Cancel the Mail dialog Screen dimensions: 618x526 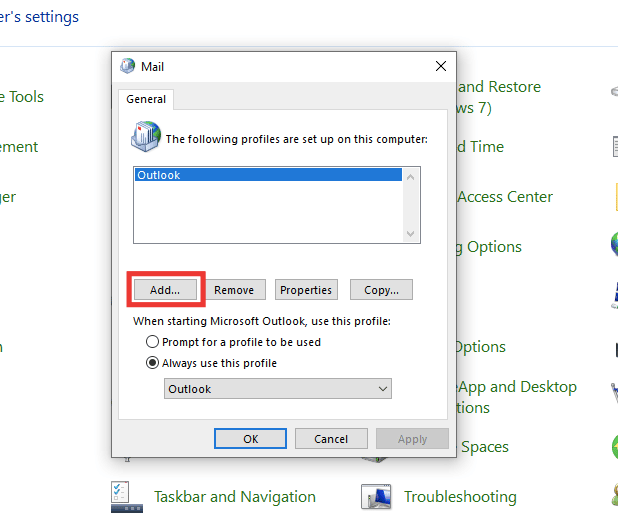[x=331, y=439]
